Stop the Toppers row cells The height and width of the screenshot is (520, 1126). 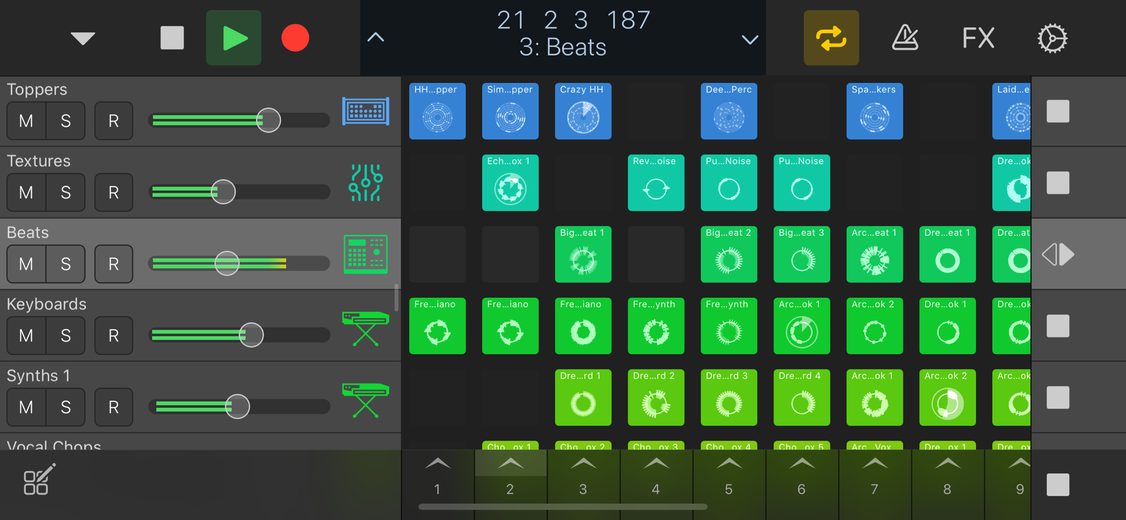pyautogui.click(x=1058, y=111)
